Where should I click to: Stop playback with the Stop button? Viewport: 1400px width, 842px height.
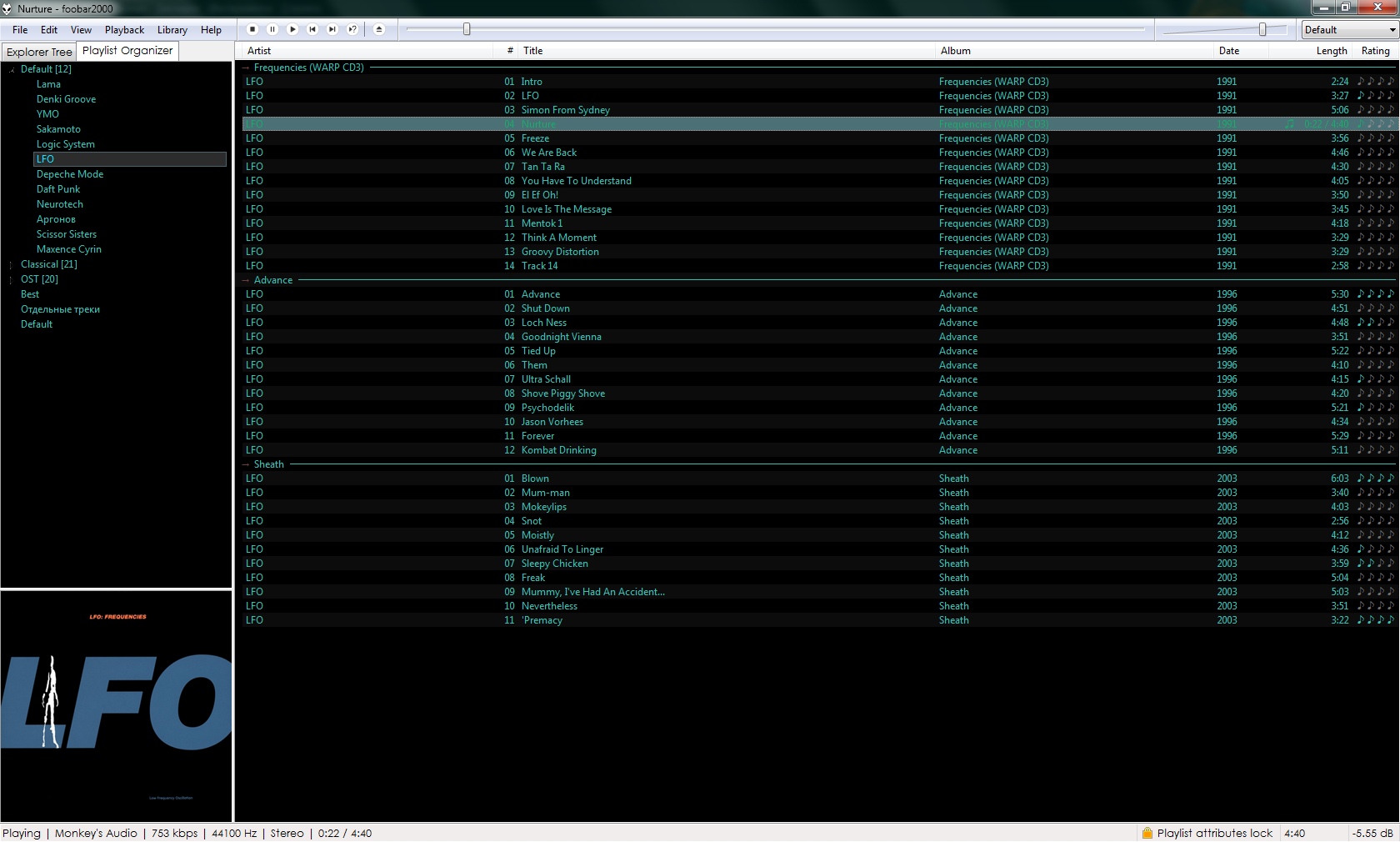(x=252, y=29)
